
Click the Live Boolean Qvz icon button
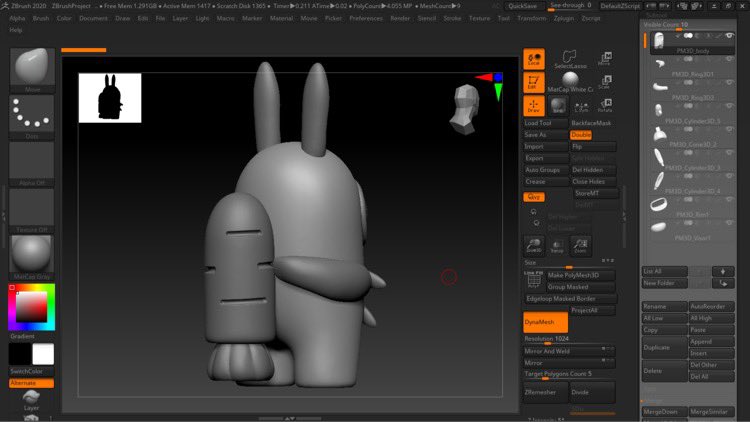coord(534,197)
